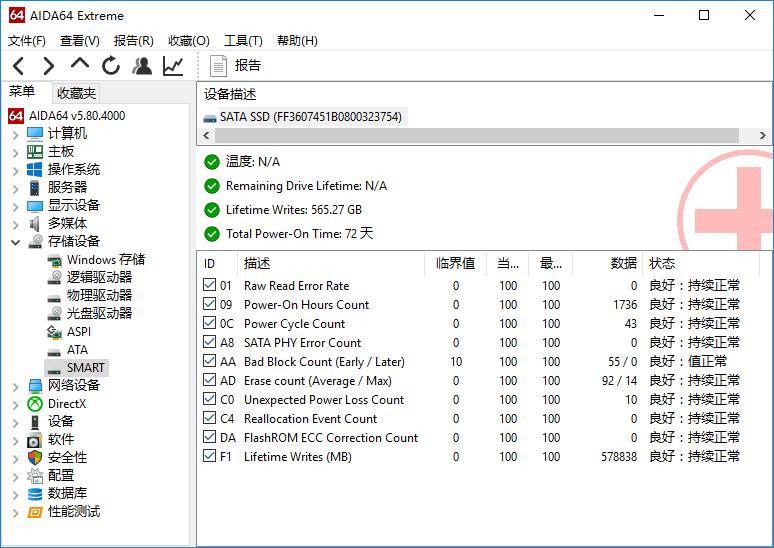The width and height of the screenshot is (774, 548).
Task: Toggle the 09 Power-On Hours Count checkbox
Action: (209, 304)
